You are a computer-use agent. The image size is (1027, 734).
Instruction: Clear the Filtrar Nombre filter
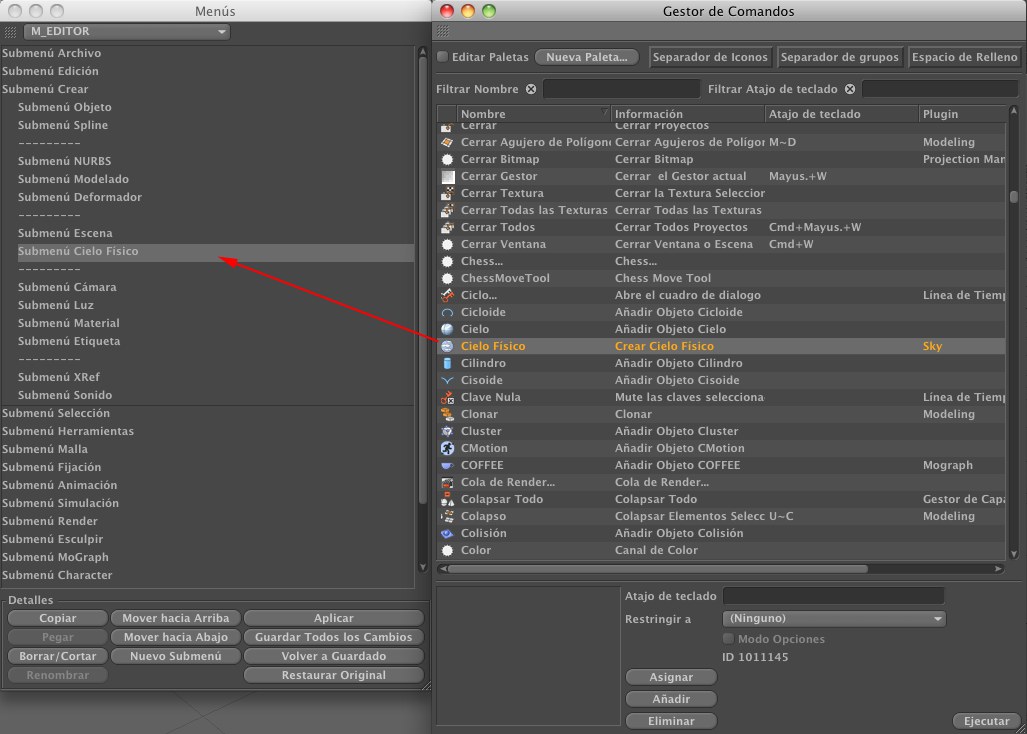pos(531,89)
